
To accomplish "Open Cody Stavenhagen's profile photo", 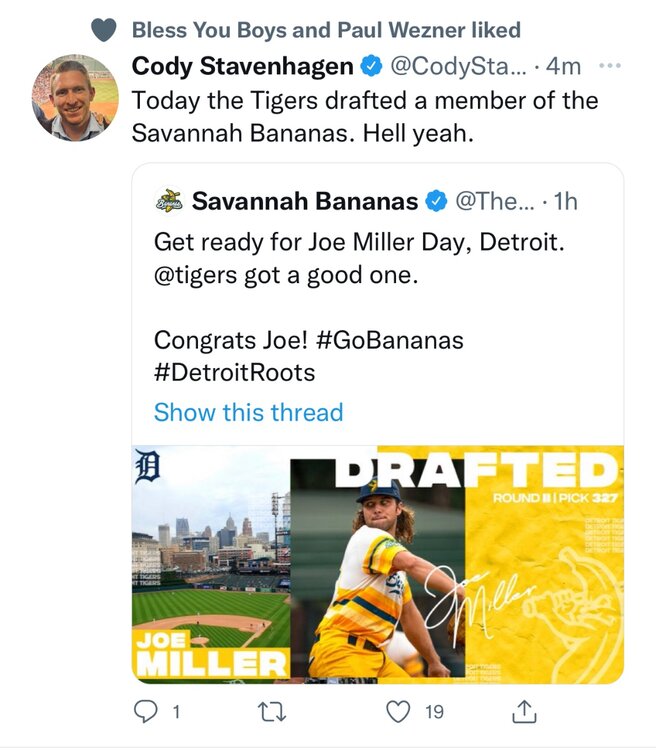I will tap(75, 98).
